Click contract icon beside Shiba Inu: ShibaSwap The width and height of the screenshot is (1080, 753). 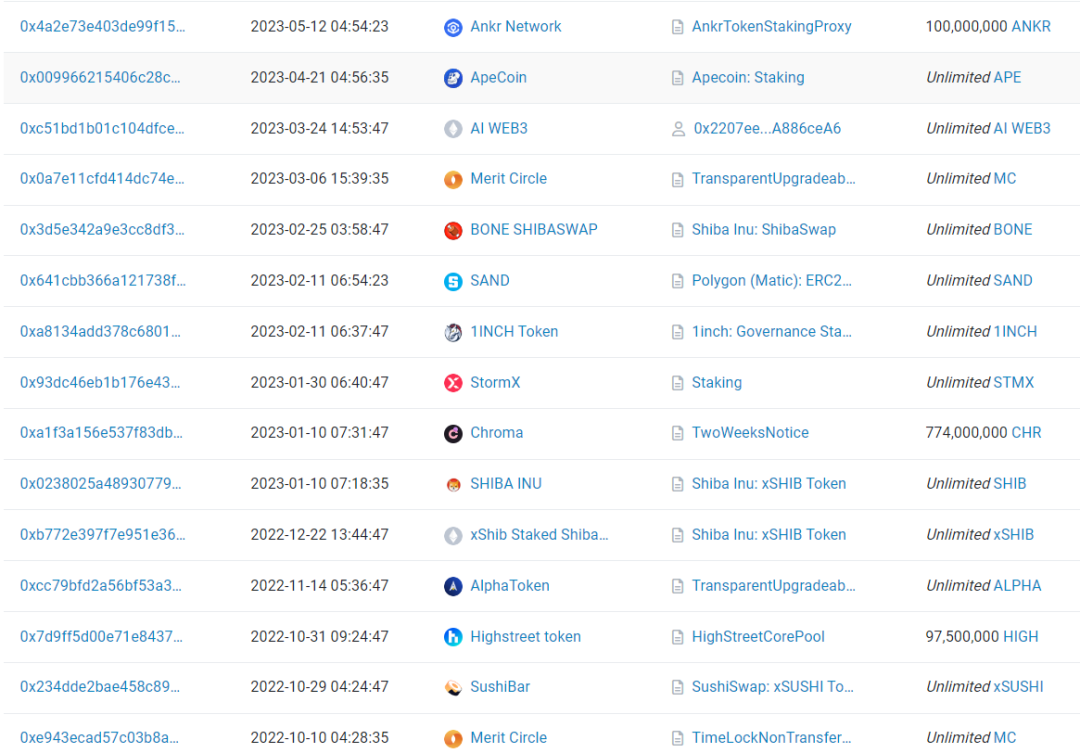pos(677,230)
